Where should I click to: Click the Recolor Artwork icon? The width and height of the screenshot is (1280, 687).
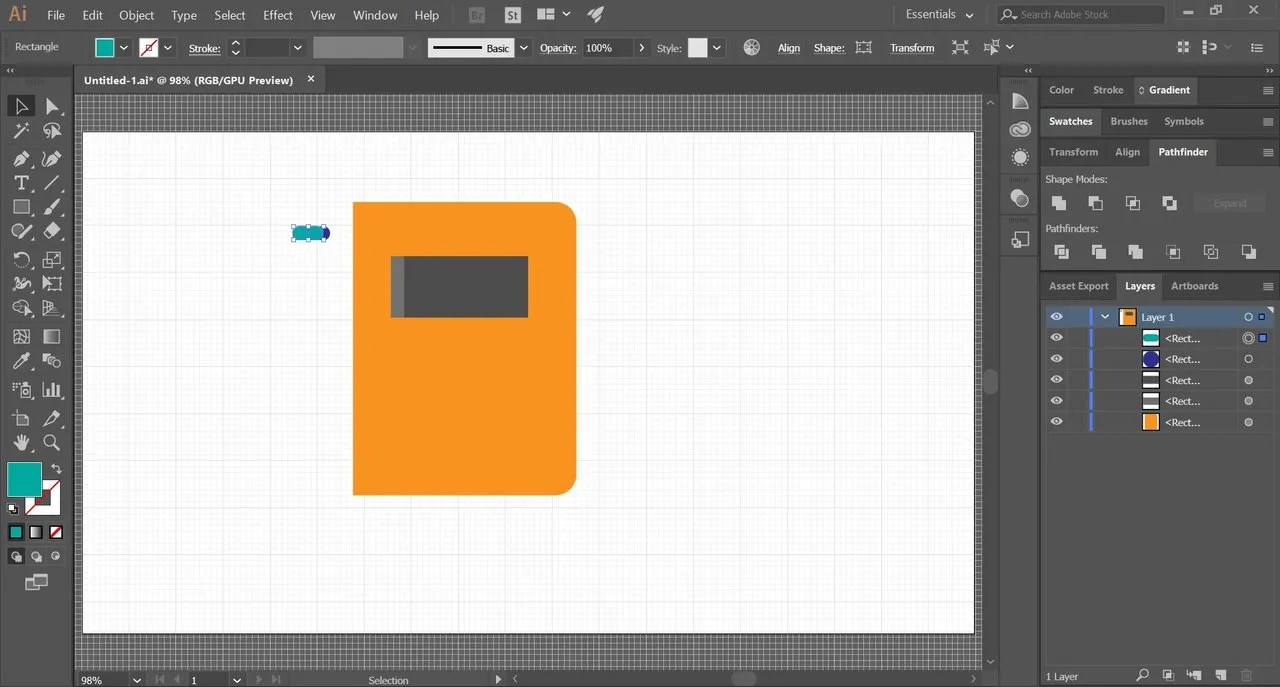tap(752, 47)
